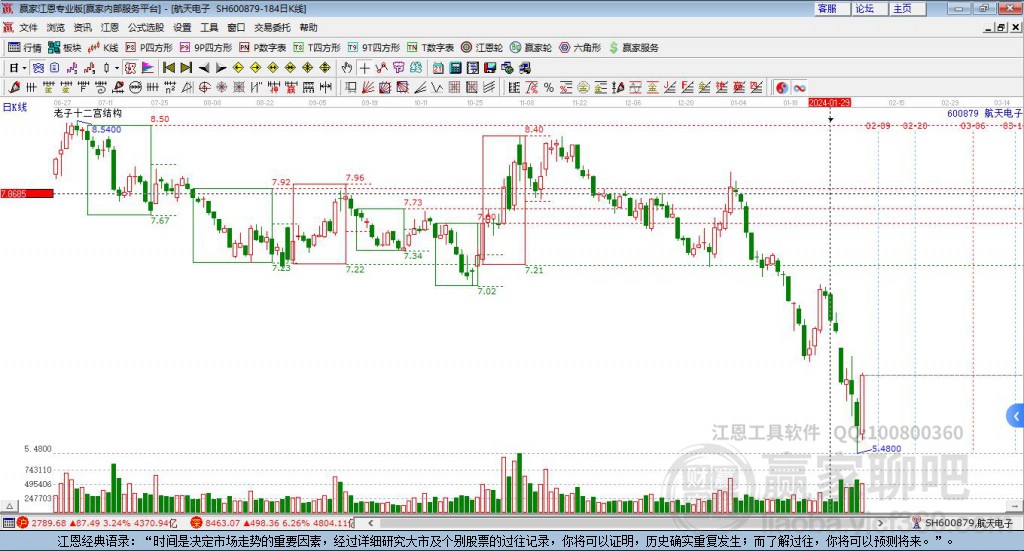Screen dimensions: 1024x551
Task: Step chart right with black arrow
Action: [221, 68]
